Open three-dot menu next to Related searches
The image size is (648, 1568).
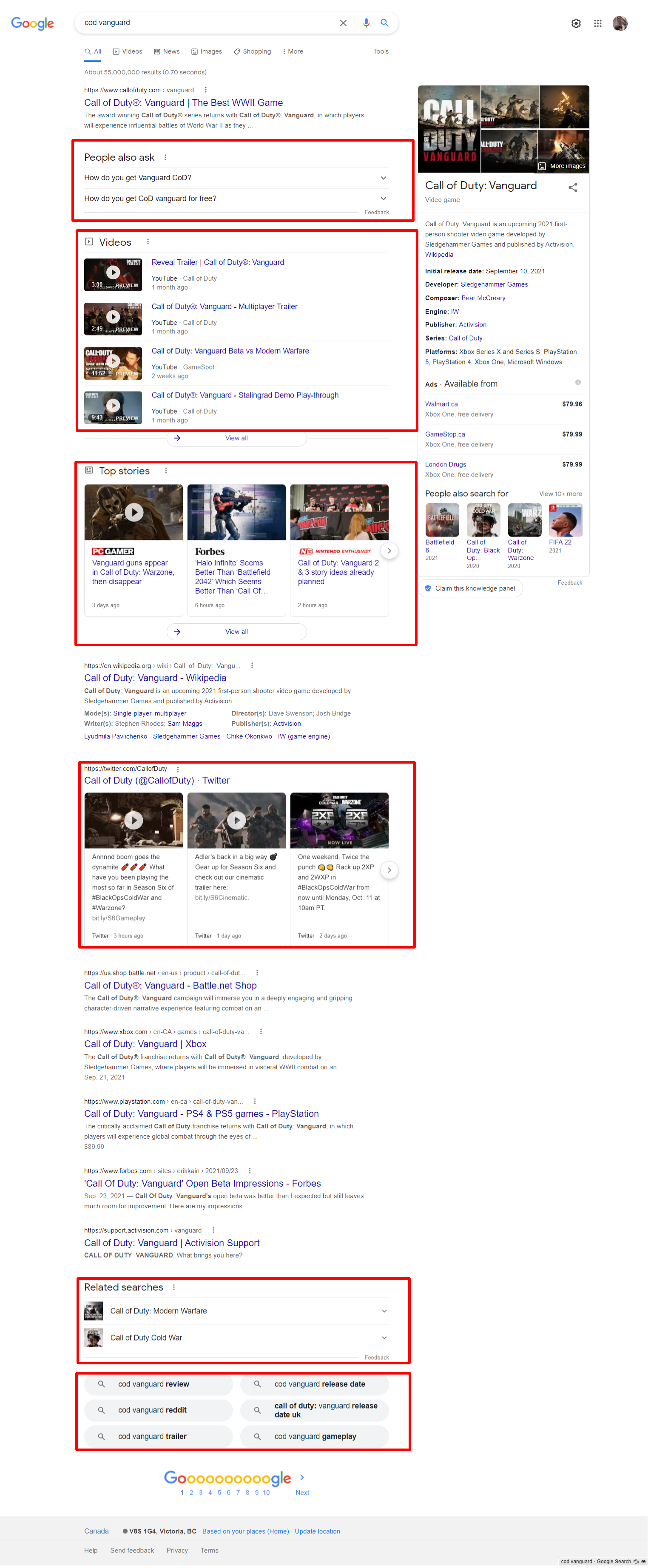174,1287
